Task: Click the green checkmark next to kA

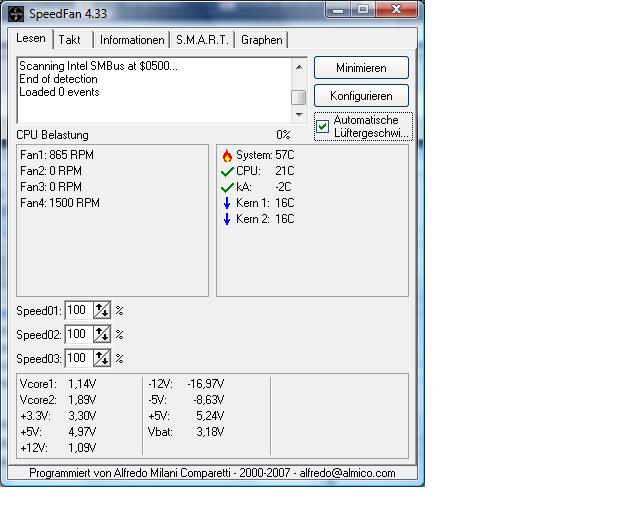Action: 227,187
